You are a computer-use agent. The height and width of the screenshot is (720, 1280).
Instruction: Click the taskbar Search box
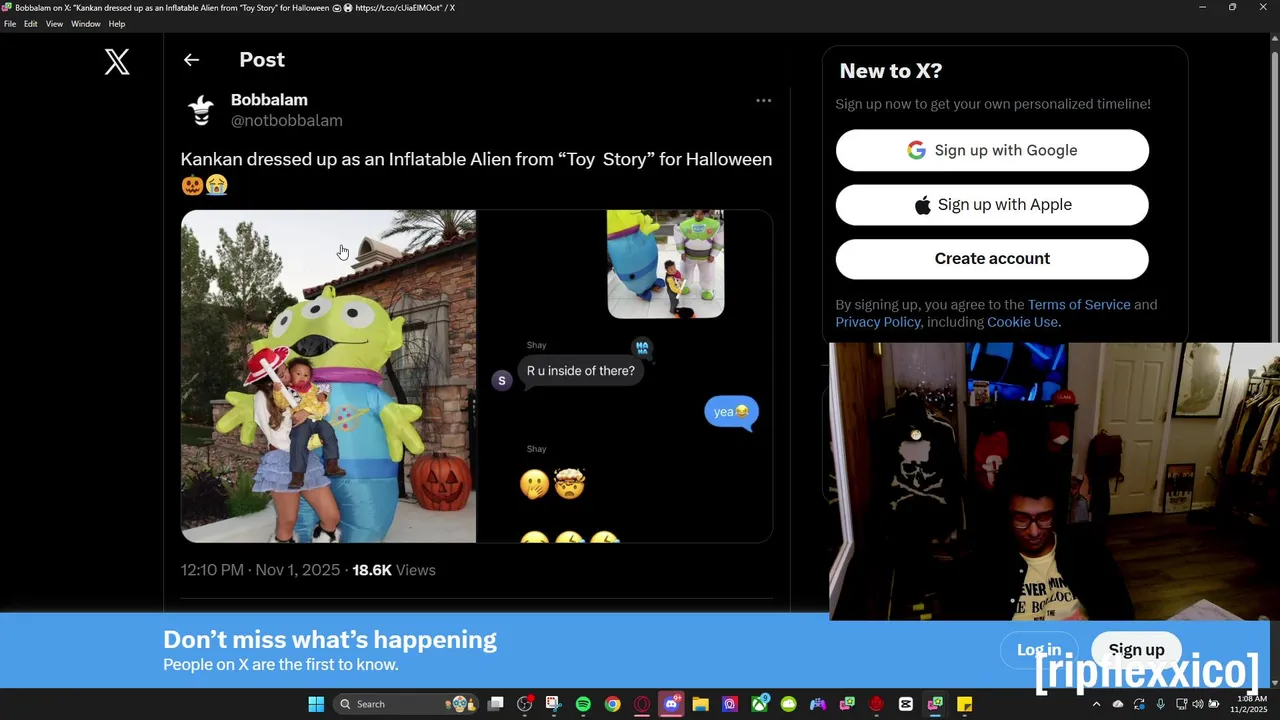[x=406, y=704]
